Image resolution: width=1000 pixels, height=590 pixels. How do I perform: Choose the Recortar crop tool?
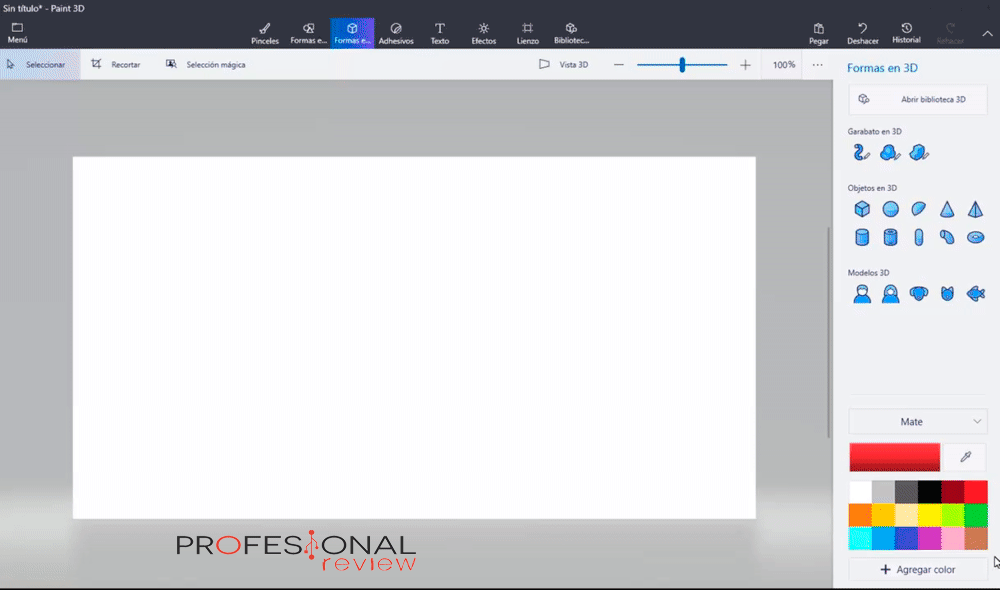[x=116, y=64]
